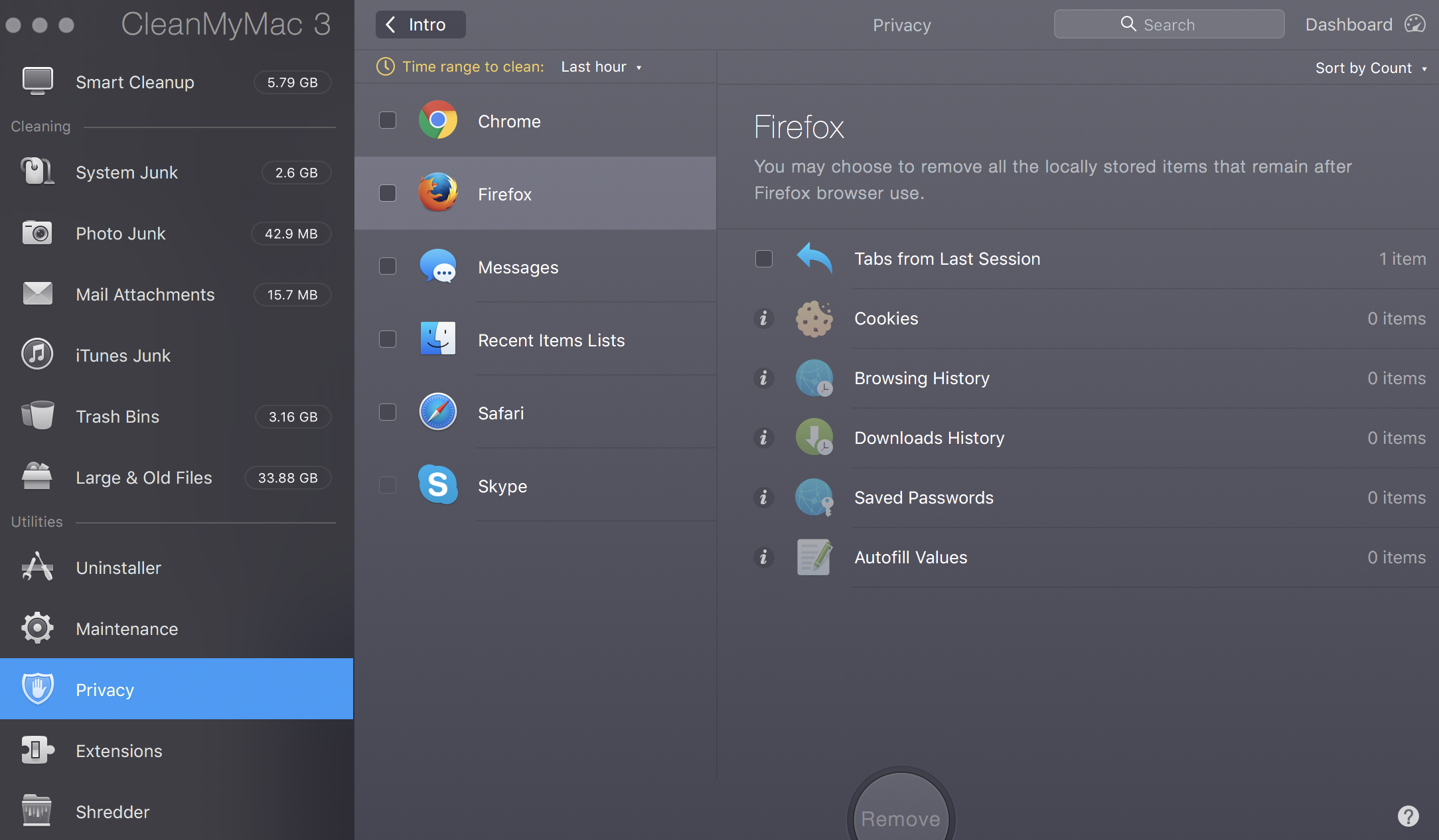Click the blue arrow Tabs from Last Session icon
Image resolution: width=1439 pixels, height=840 pixels.
click(x=814, y=258)
